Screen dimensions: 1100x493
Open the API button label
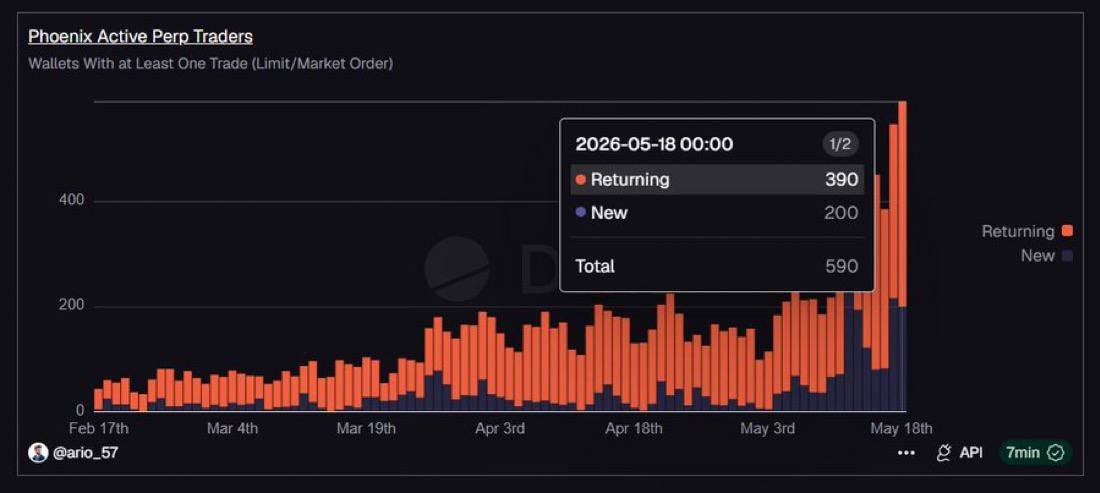tap(971, 453)
